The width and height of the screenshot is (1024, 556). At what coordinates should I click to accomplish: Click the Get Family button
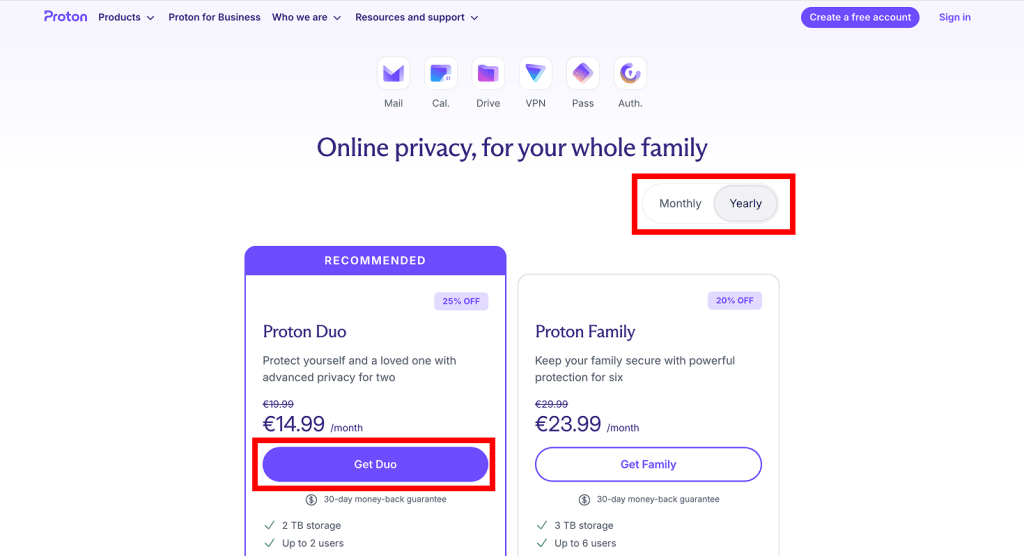648,464
